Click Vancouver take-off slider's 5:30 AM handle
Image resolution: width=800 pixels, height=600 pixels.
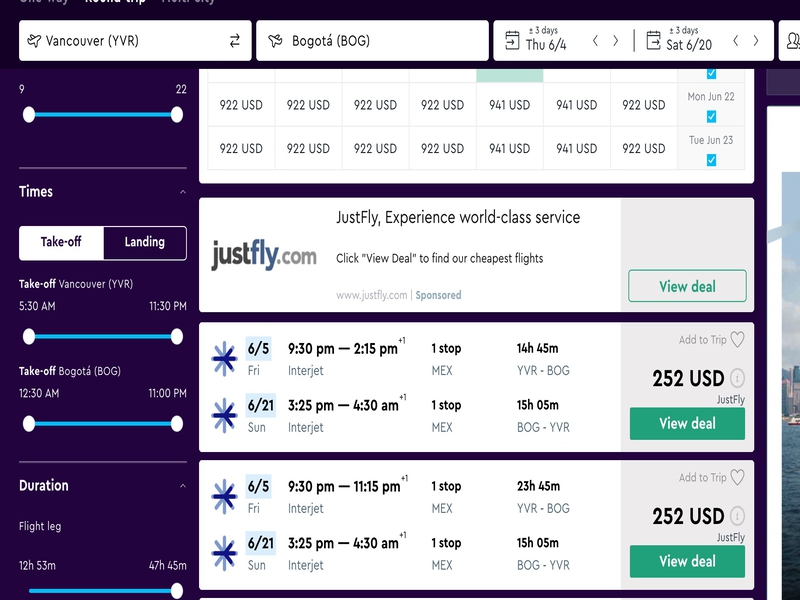pyautogui.click(x=29, y=336)
